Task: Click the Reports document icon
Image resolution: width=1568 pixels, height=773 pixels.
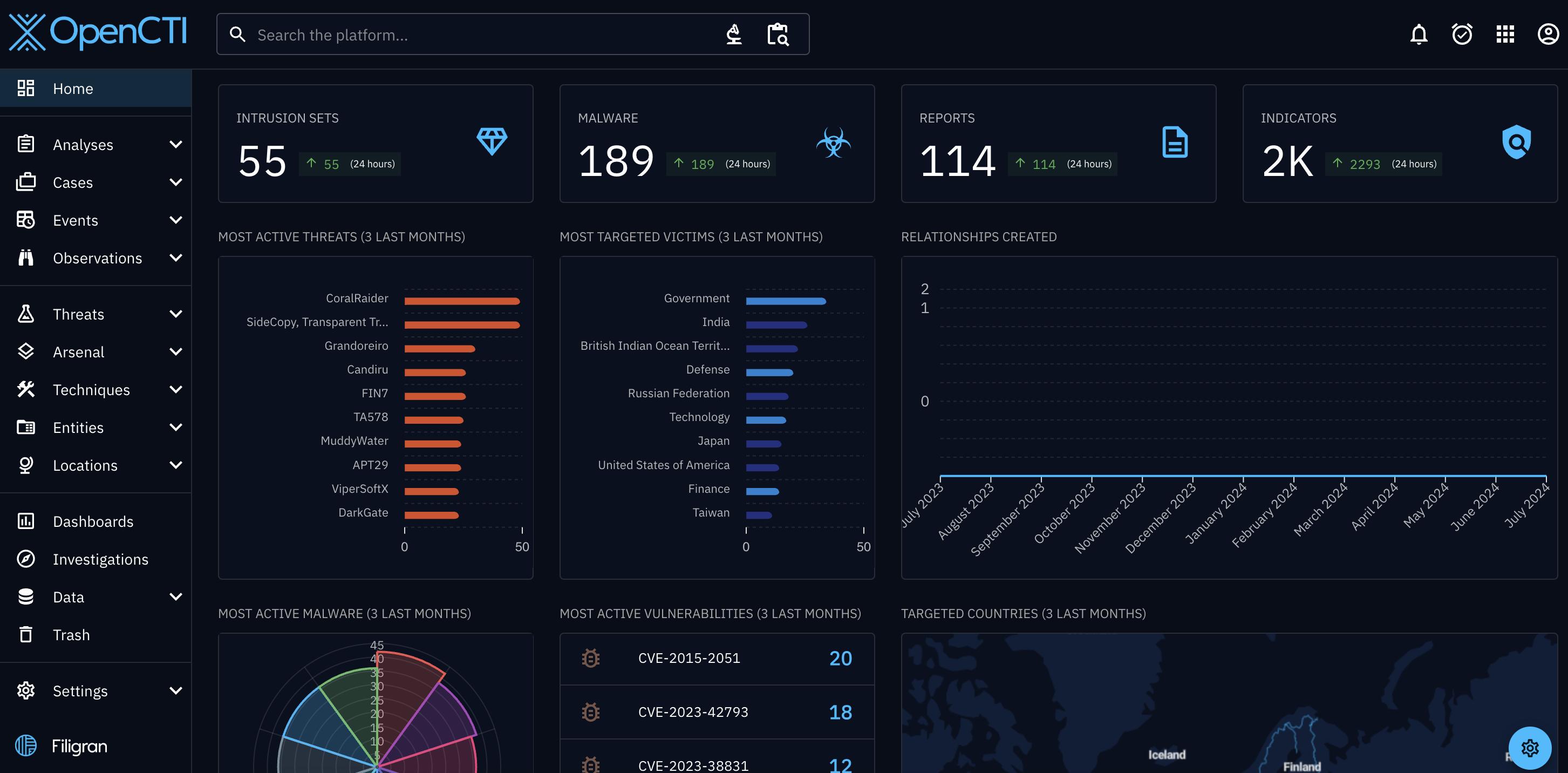Action: [1175, 142]
